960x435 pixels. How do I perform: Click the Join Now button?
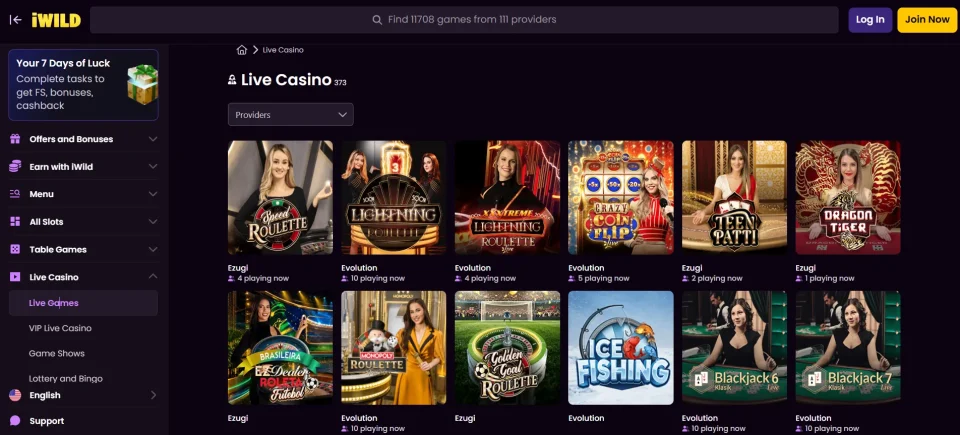click(x=927, y=20)
